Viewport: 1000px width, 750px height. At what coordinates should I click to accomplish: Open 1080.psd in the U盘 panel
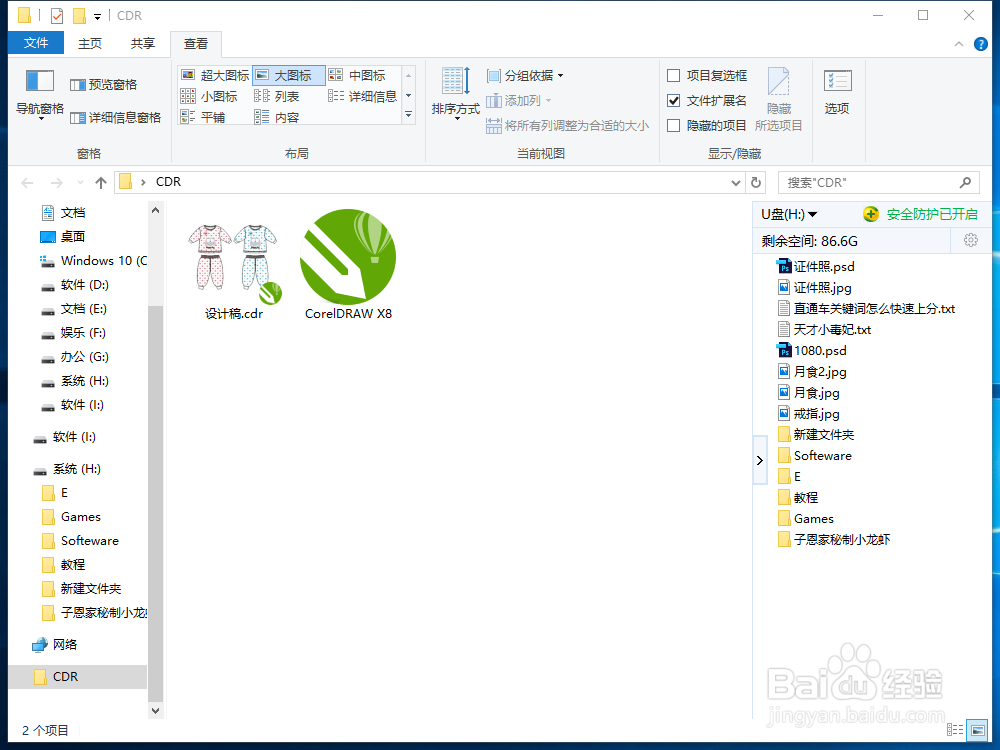(x=812, y=351)
